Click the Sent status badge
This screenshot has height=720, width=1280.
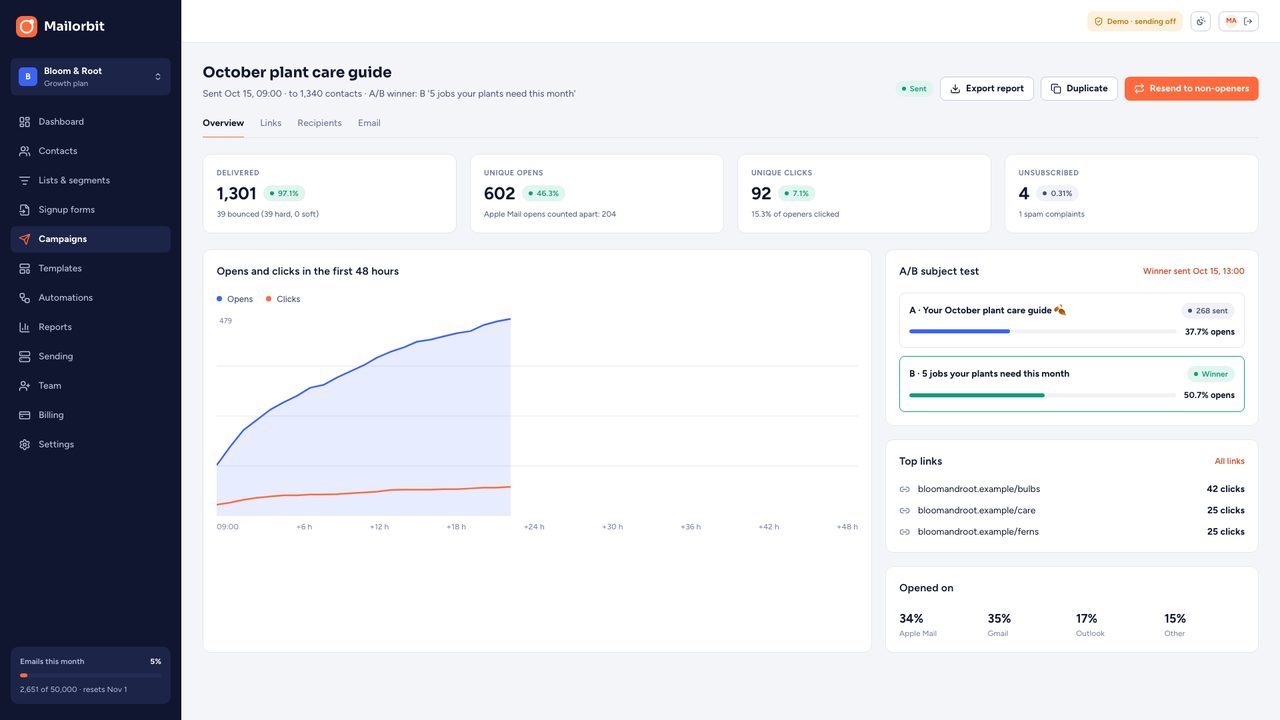(x=914, y=89)
